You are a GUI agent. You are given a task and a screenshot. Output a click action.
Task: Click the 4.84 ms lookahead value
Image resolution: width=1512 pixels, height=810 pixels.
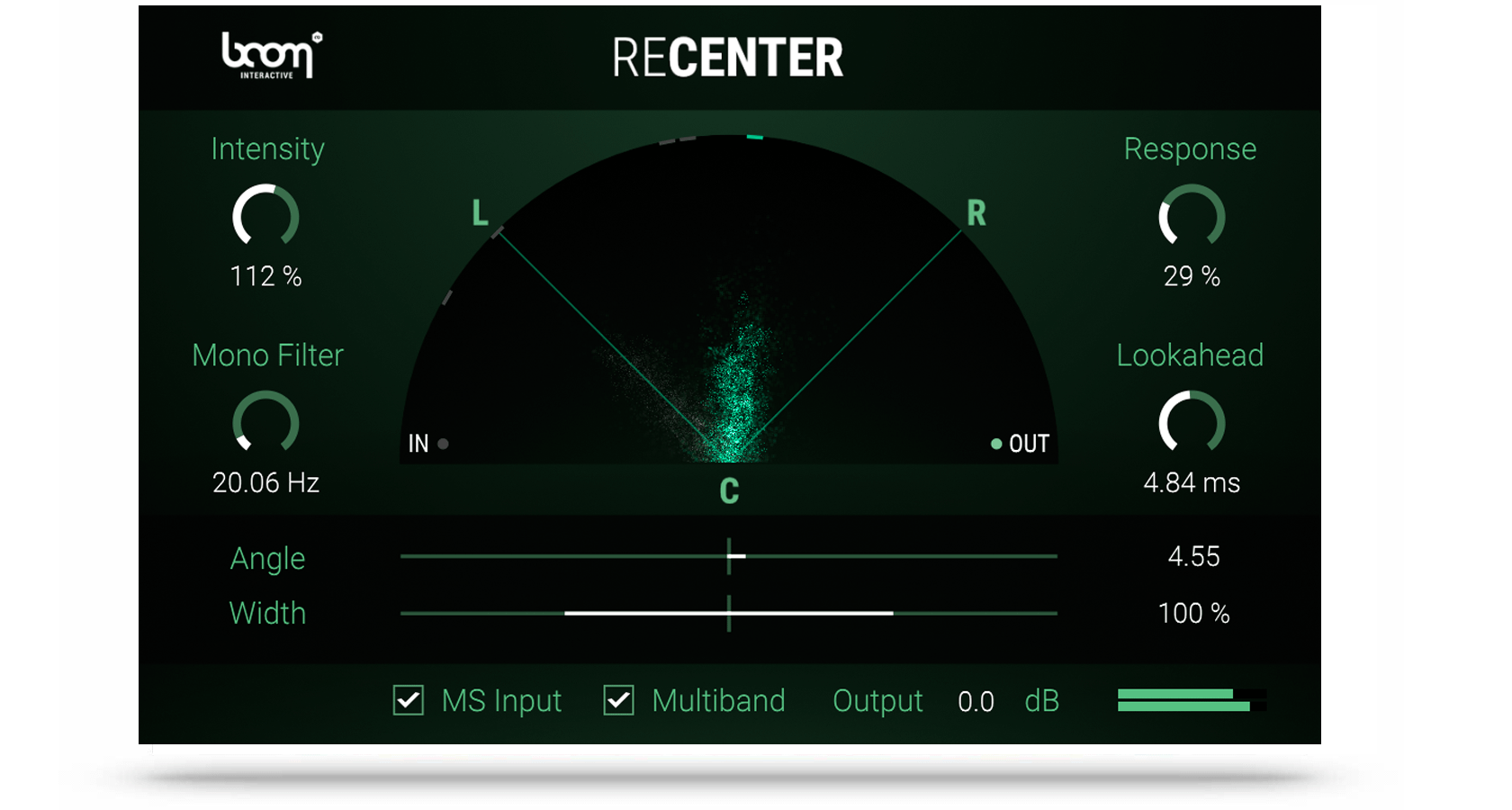(1192, 483)
